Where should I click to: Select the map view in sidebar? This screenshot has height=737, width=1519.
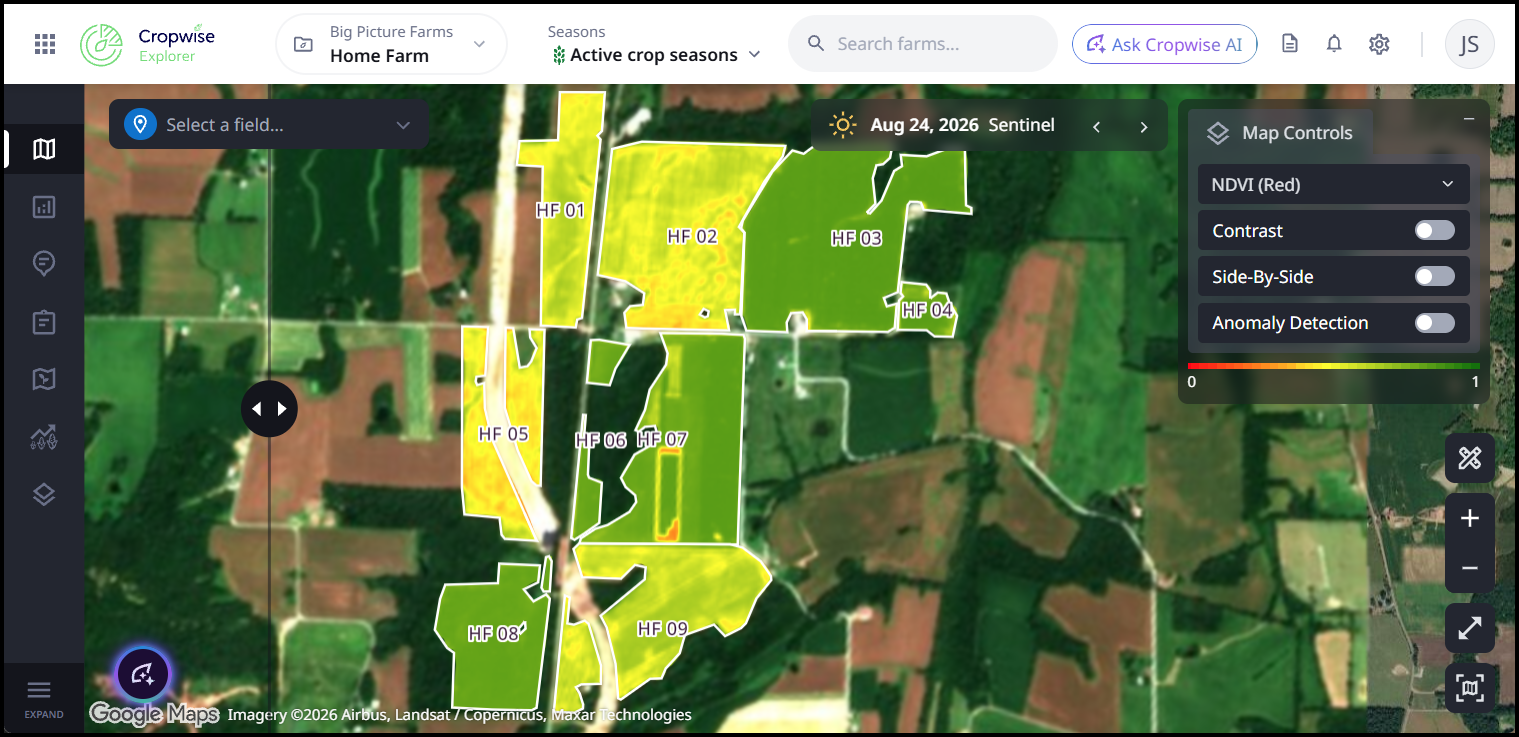44,150
